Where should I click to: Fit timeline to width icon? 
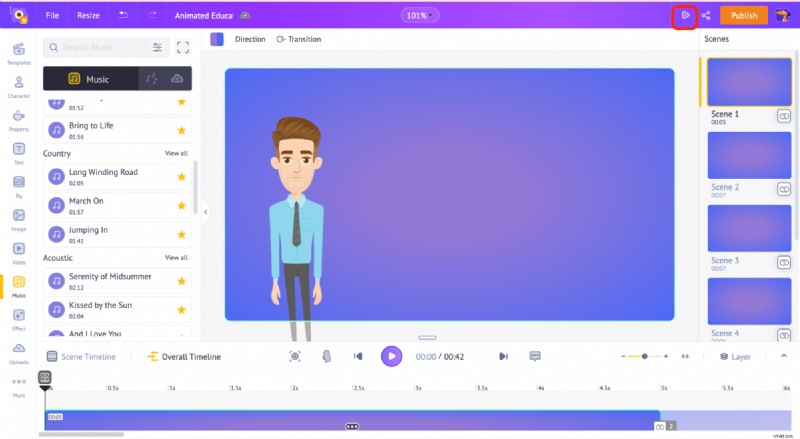[x=685, y=356]
